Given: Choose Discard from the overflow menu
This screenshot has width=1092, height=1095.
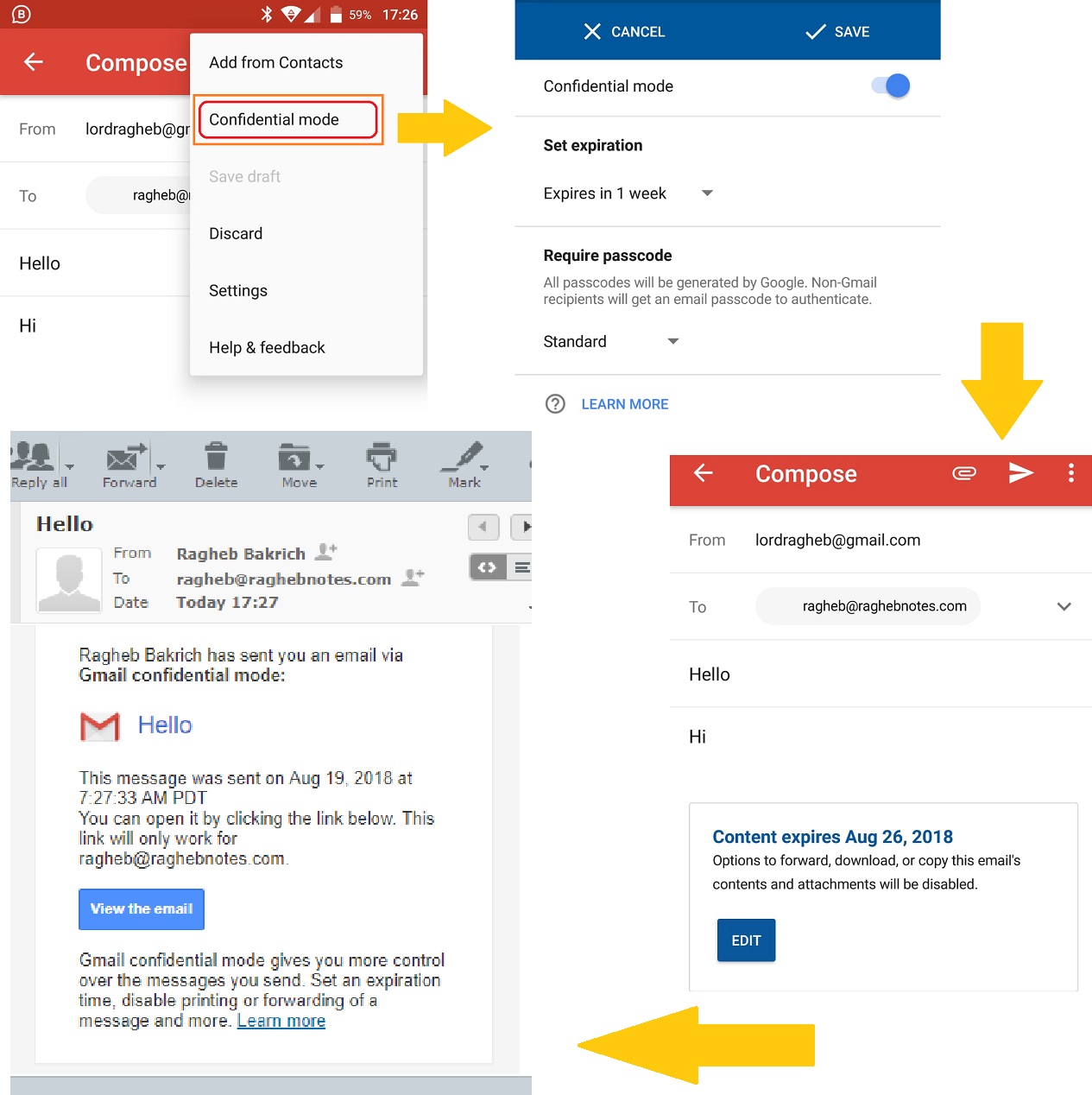Looking at the screenshot, I should click(236, 234).
